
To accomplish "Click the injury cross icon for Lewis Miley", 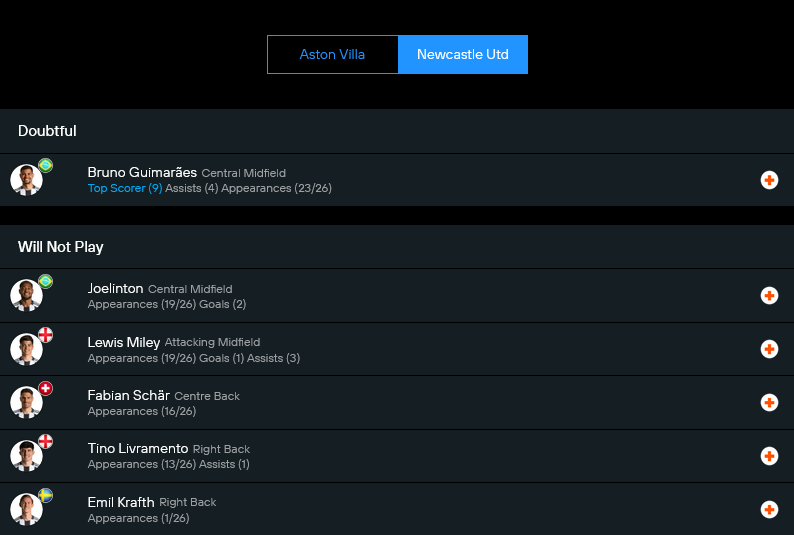I will tap(769, 349).
